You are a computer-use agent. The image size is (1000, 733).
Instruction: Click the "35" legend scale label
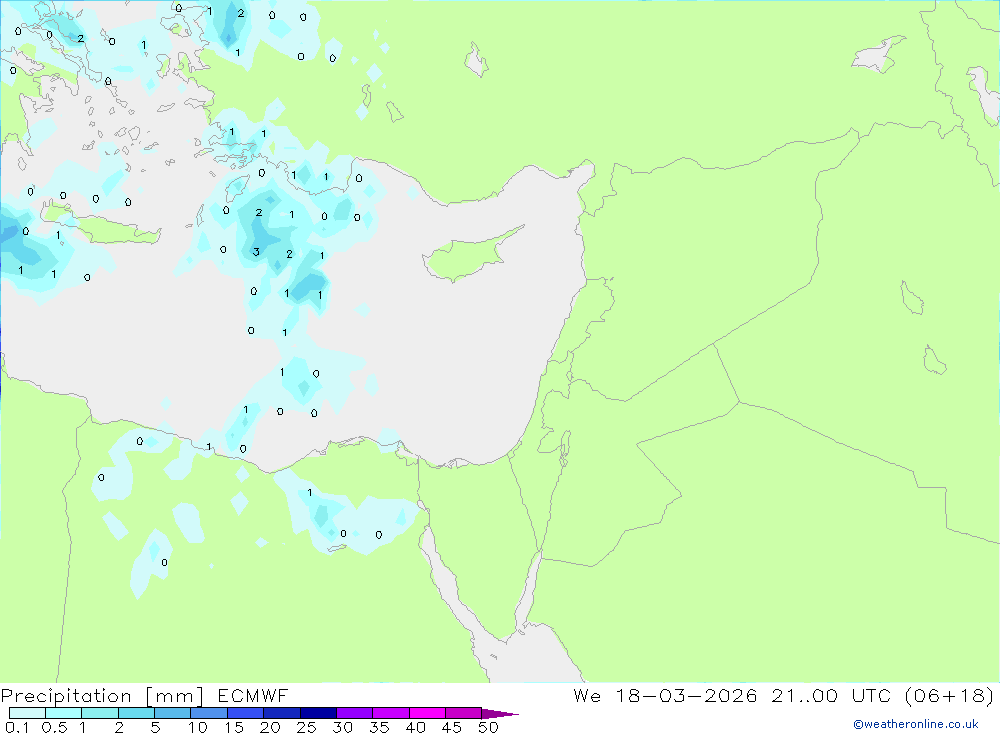click(x=379, y=727)
